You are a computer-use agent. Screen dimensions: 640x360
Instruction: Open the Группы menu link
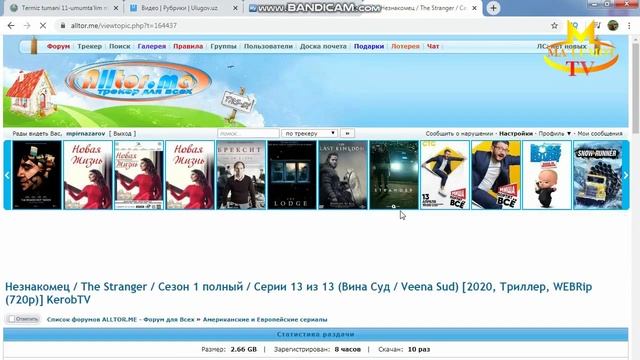[x=223, y=46]
